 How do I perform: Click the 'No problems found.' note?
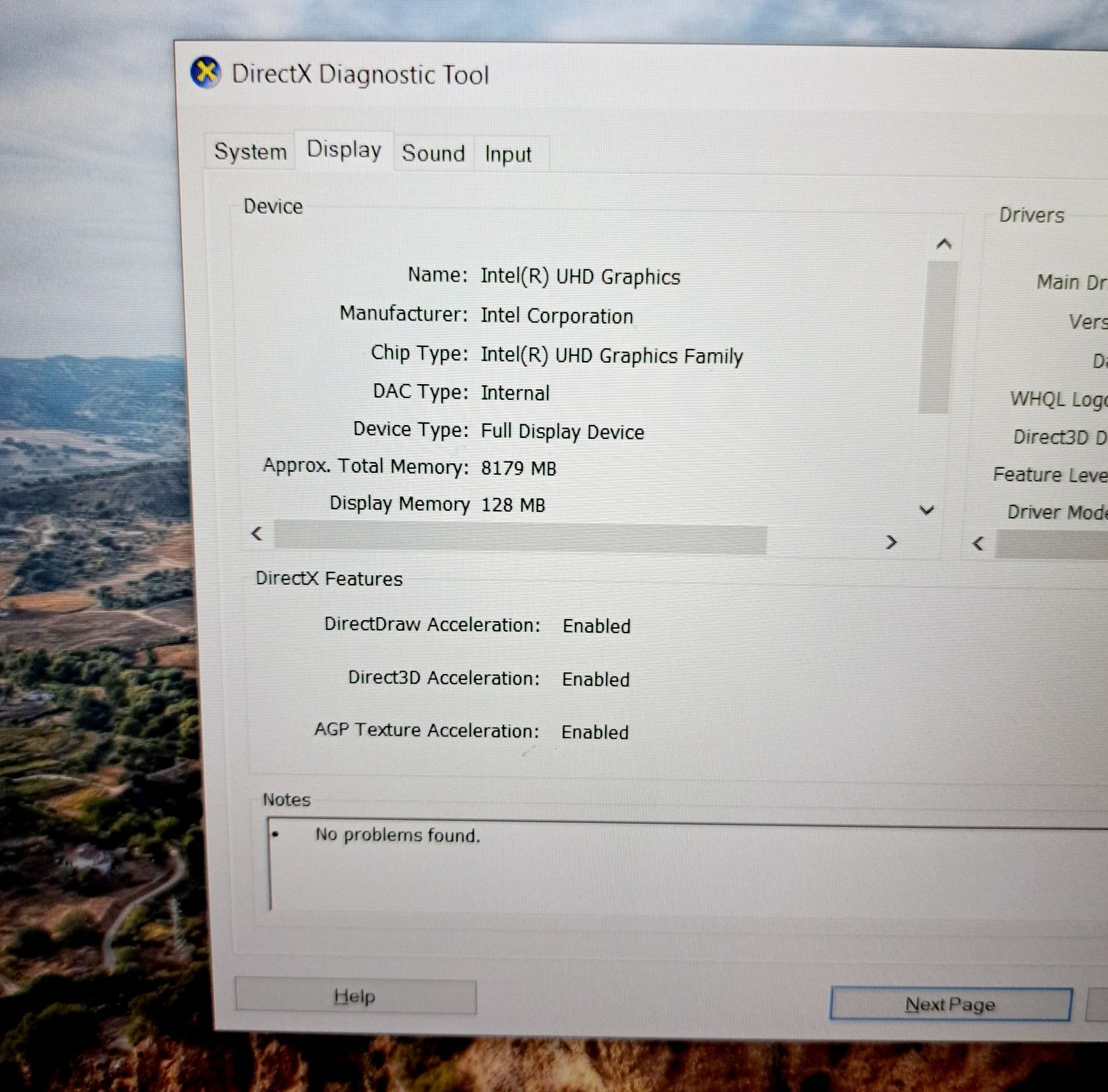(397, 835)
